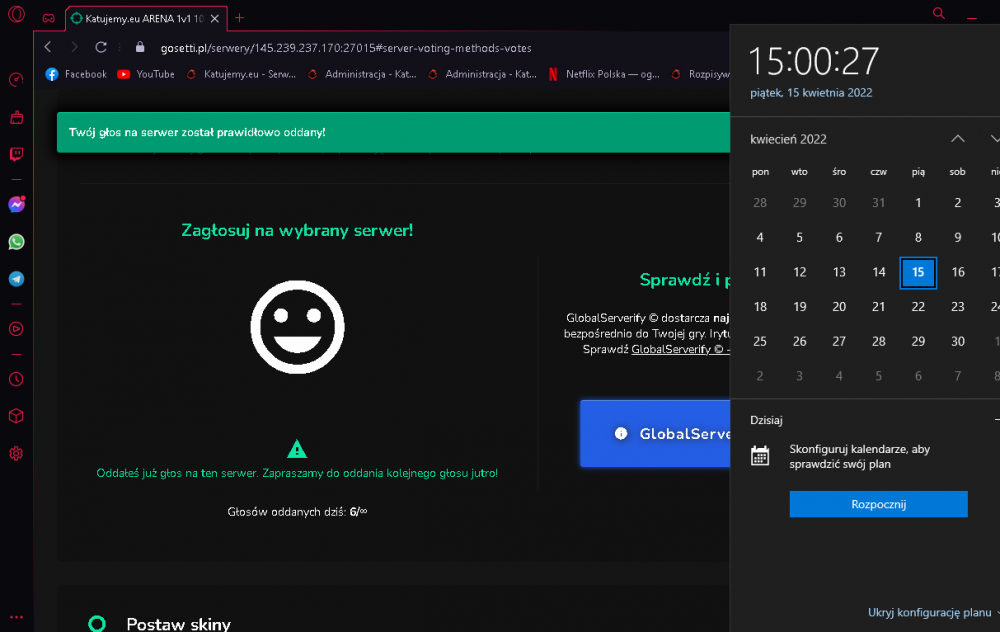Select April 30 in the calendar
1000x632 pixels.
pyautogui.click(x=958, y=341)
